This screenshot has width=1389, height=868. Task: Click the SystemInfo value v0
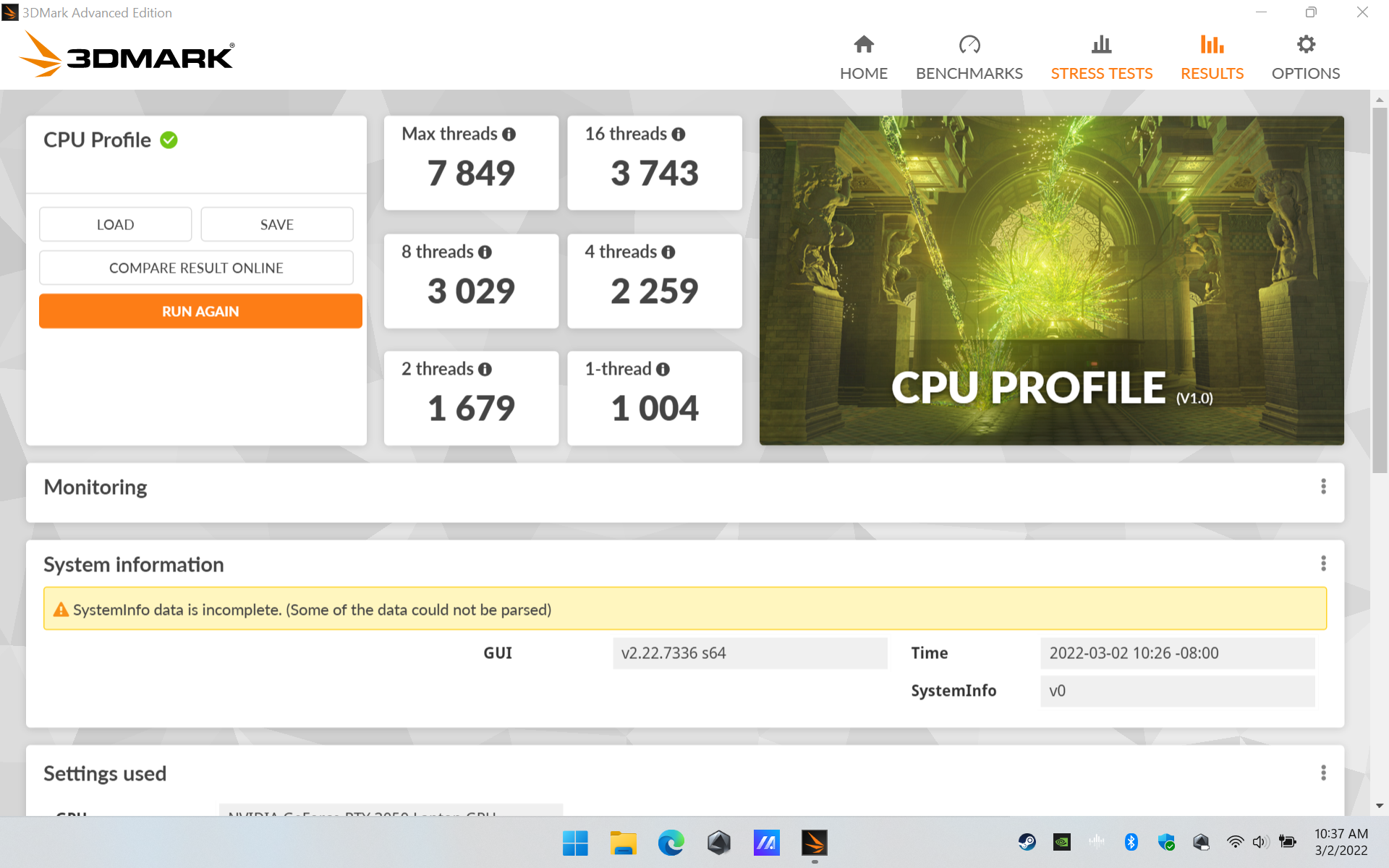(x=1177, y=691)
